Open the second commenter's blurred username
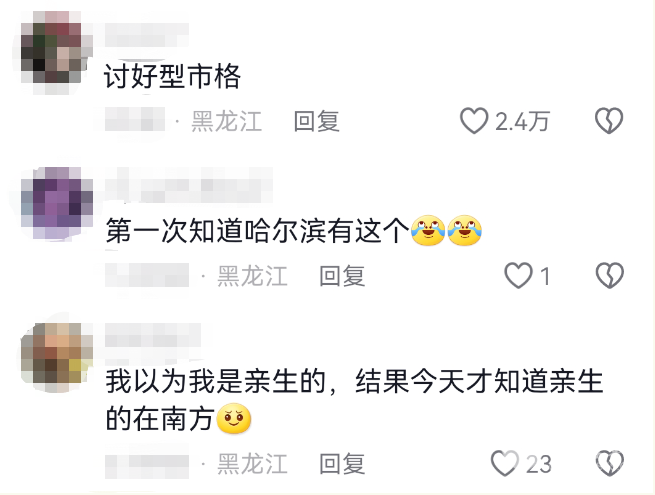Screen dimensions: 655x495 188,185
